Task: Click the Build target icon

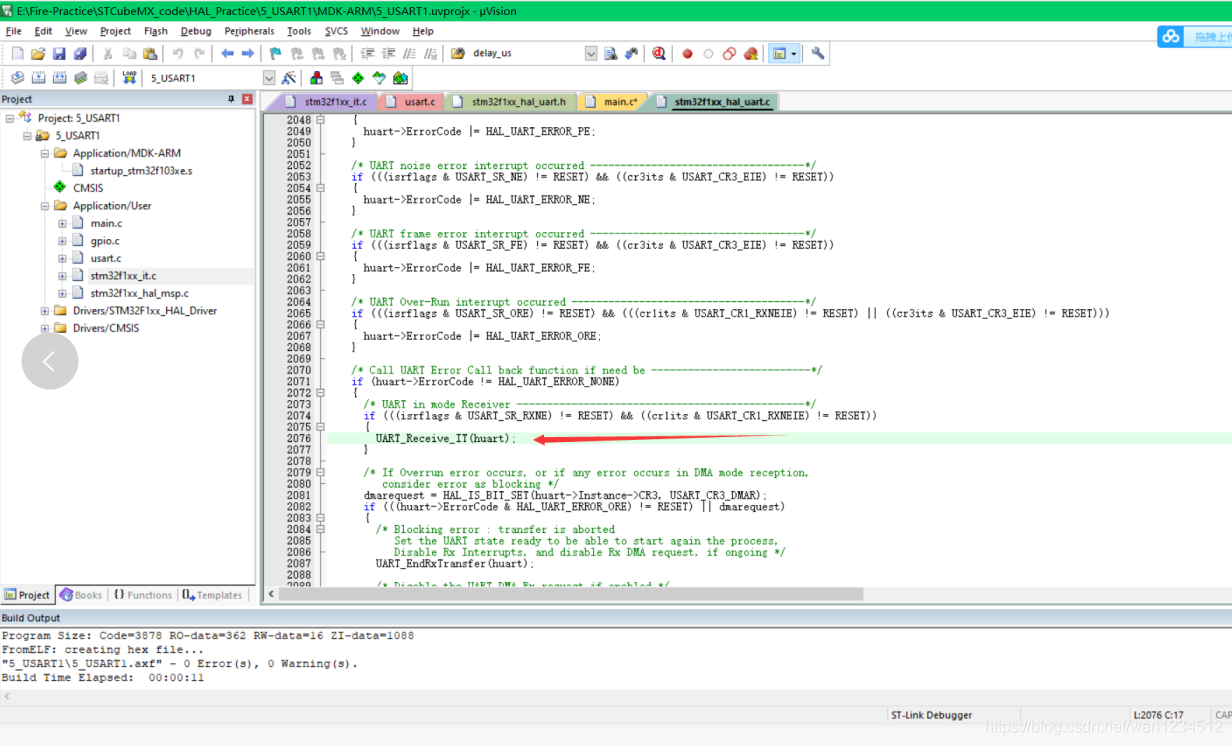Action: point(38,78)
